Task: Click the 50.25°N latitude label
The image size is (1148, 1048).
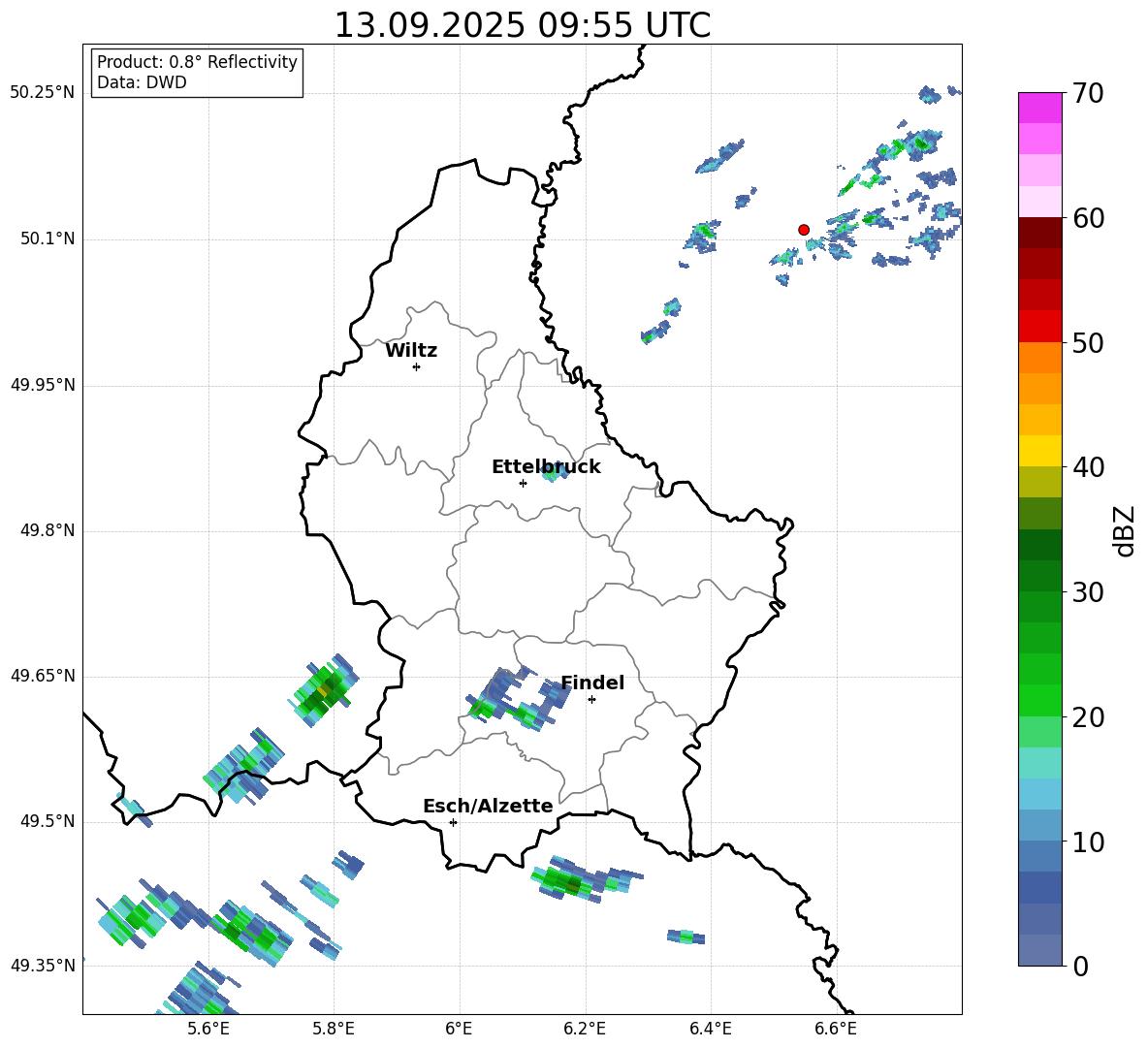Action: pyautogui.click(x=43, y=93)
